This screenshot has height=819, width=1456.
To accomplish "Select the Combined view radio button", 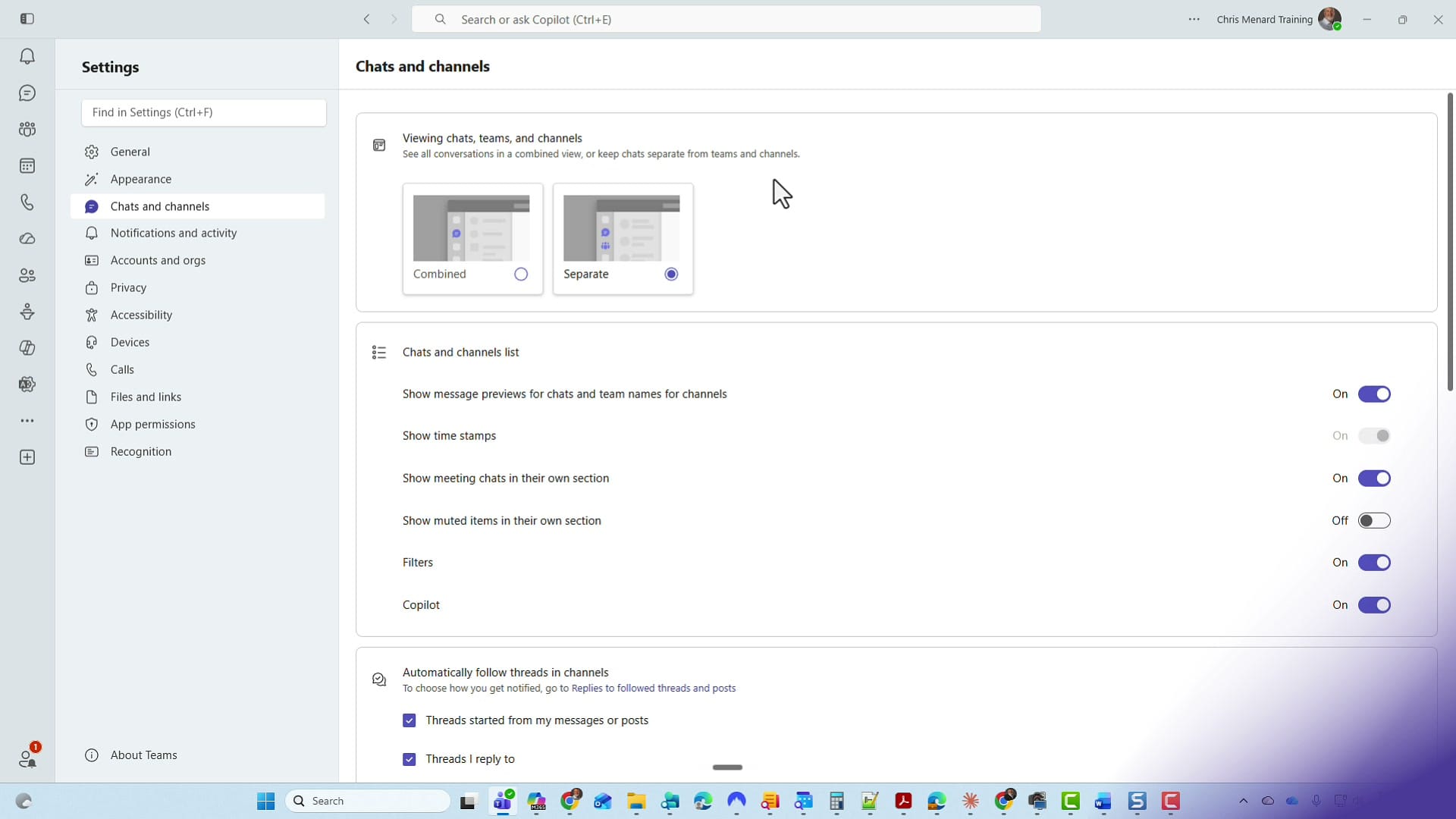I will 521,274.
